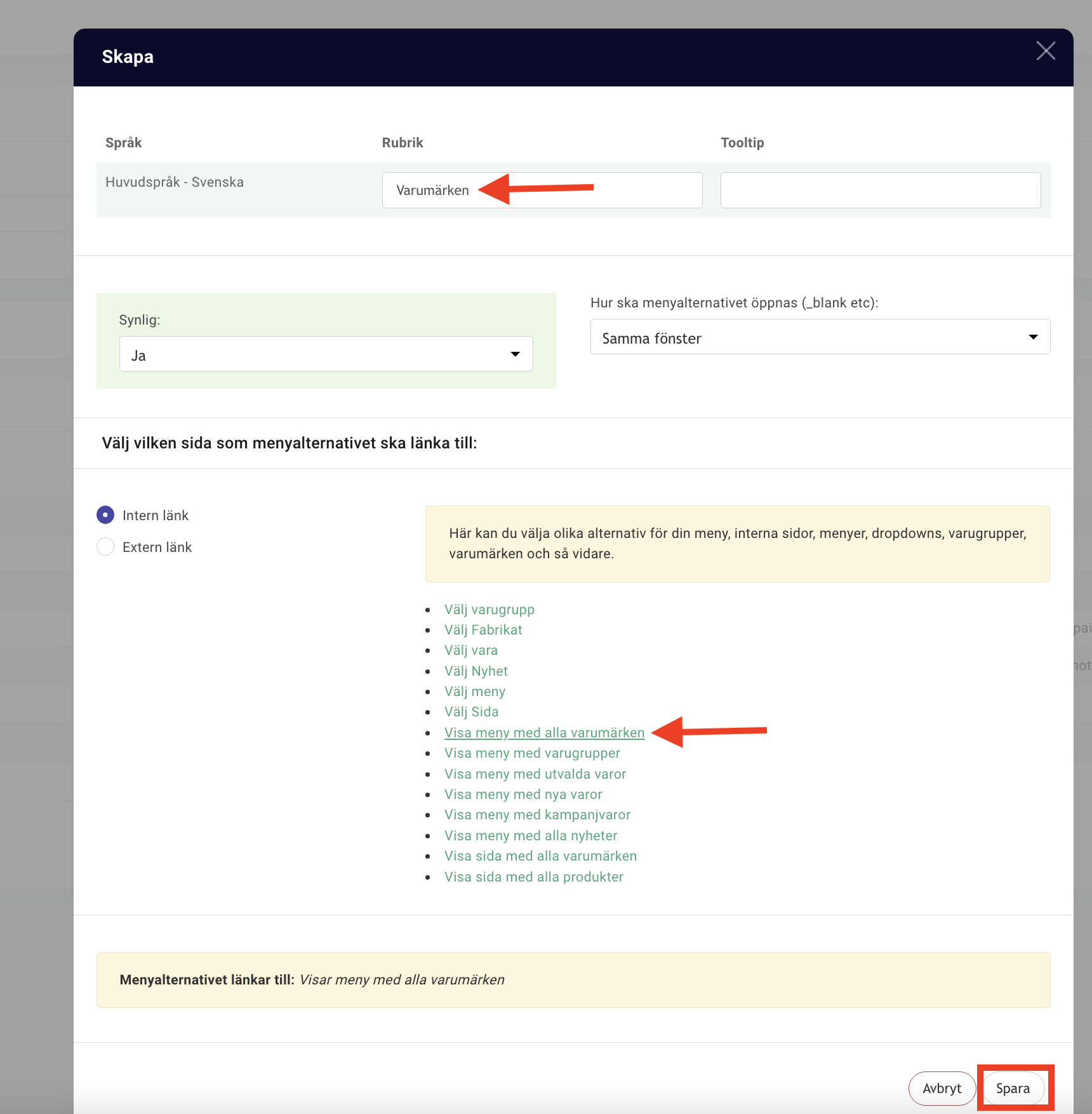Image resolution: width=1092 pixels, height=1114 pixels.
Task: Click the Avbryt button
Action: tap(942, 1089)
